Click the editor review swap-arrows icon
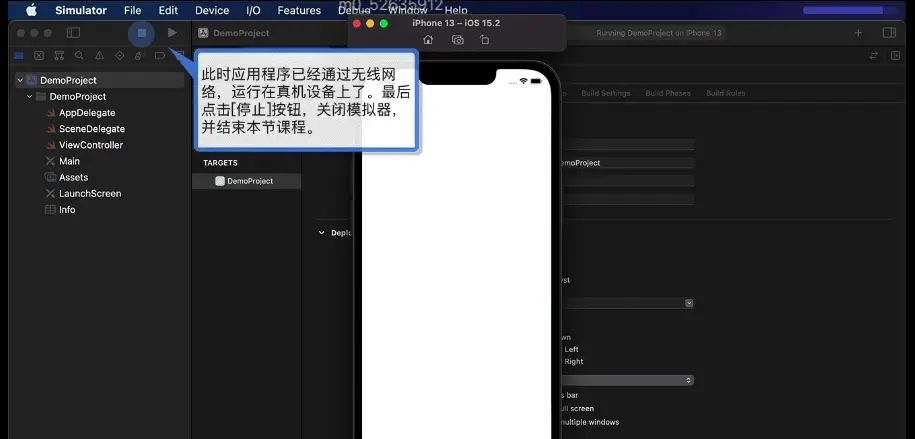Screen dimensions: 915x439 (874, 55)
